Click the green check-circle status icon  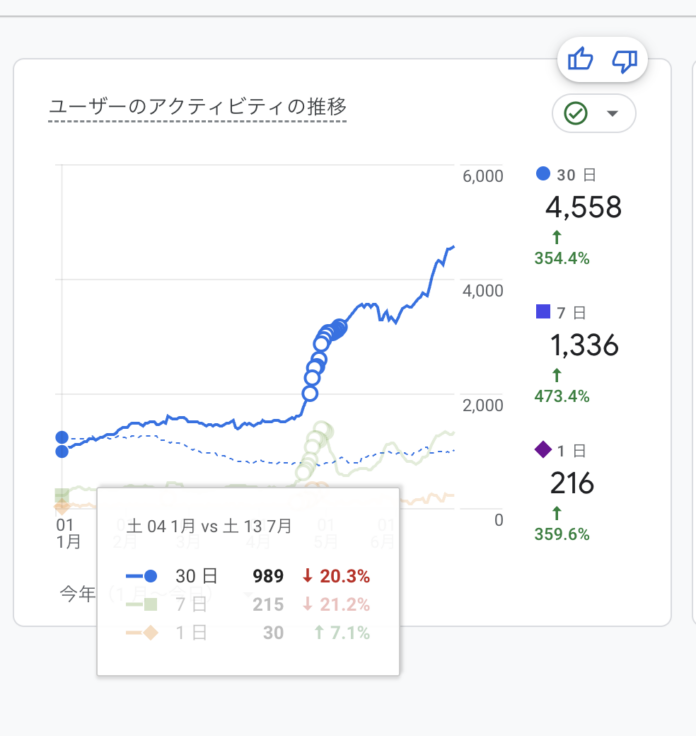pyautogui.click(x=575, y=113)
